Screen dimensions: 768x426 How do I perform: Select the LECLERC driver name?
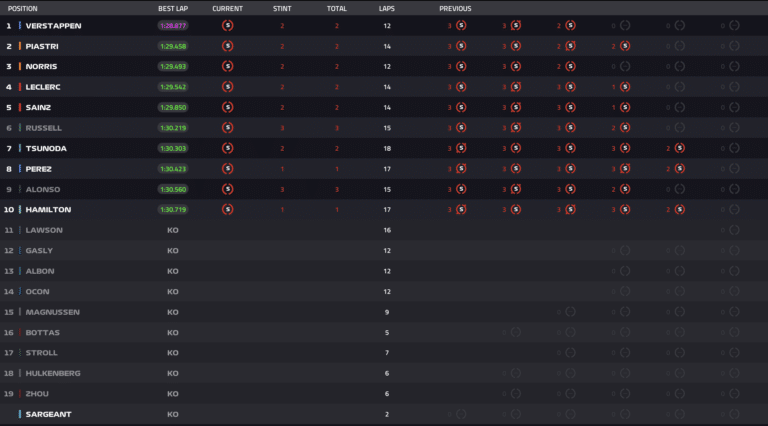click(43, 87)
